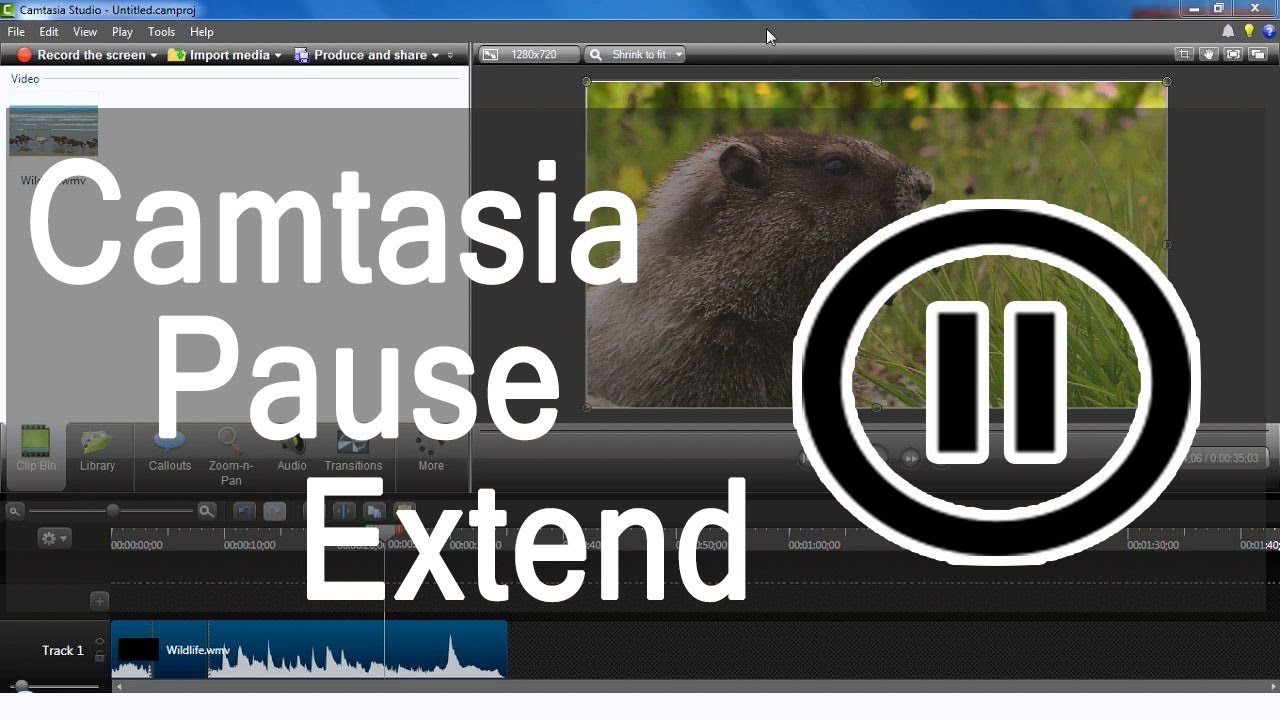
Task: Click Record the screen button
Action: pos(82,55)
